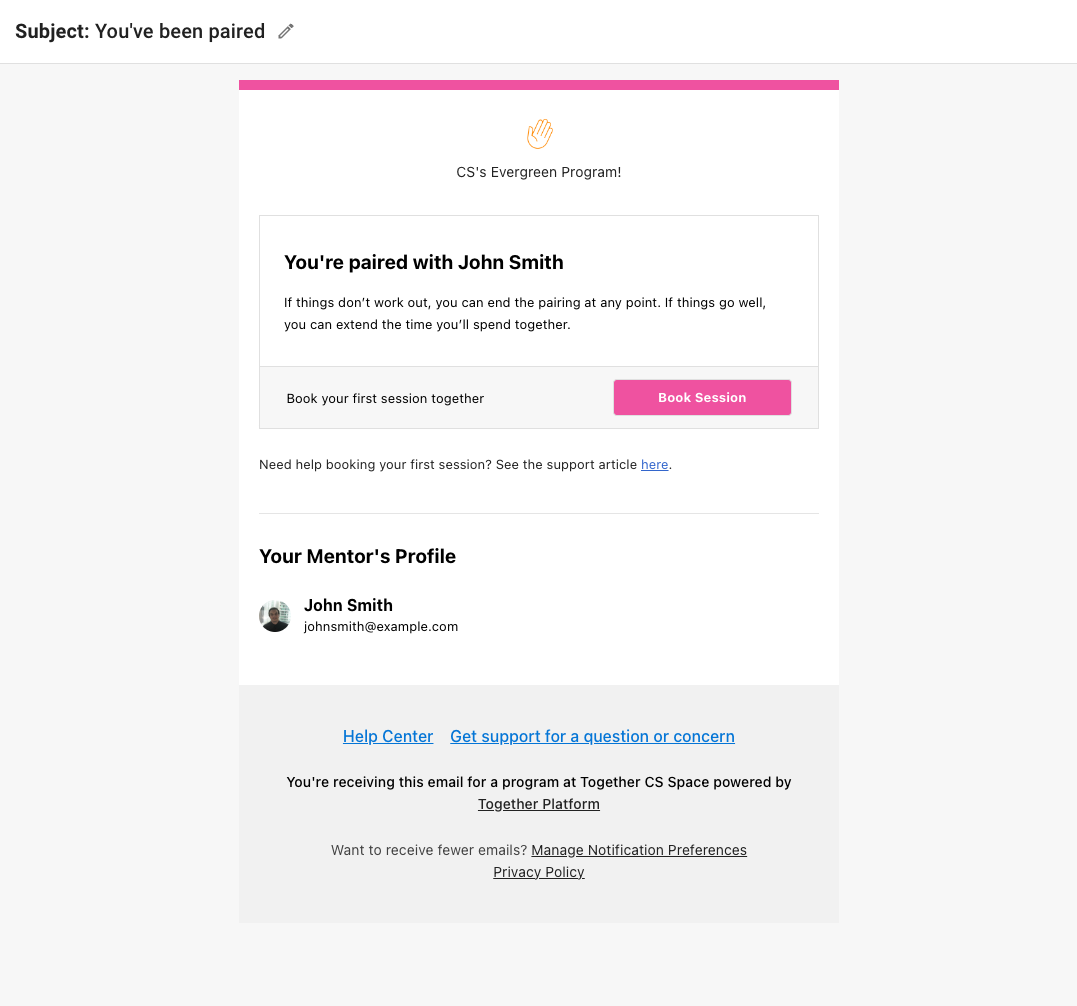The width and height of the screenshot is (1077, 1006).
Task: Click the pink Book Session button
Action: (702, 398)
